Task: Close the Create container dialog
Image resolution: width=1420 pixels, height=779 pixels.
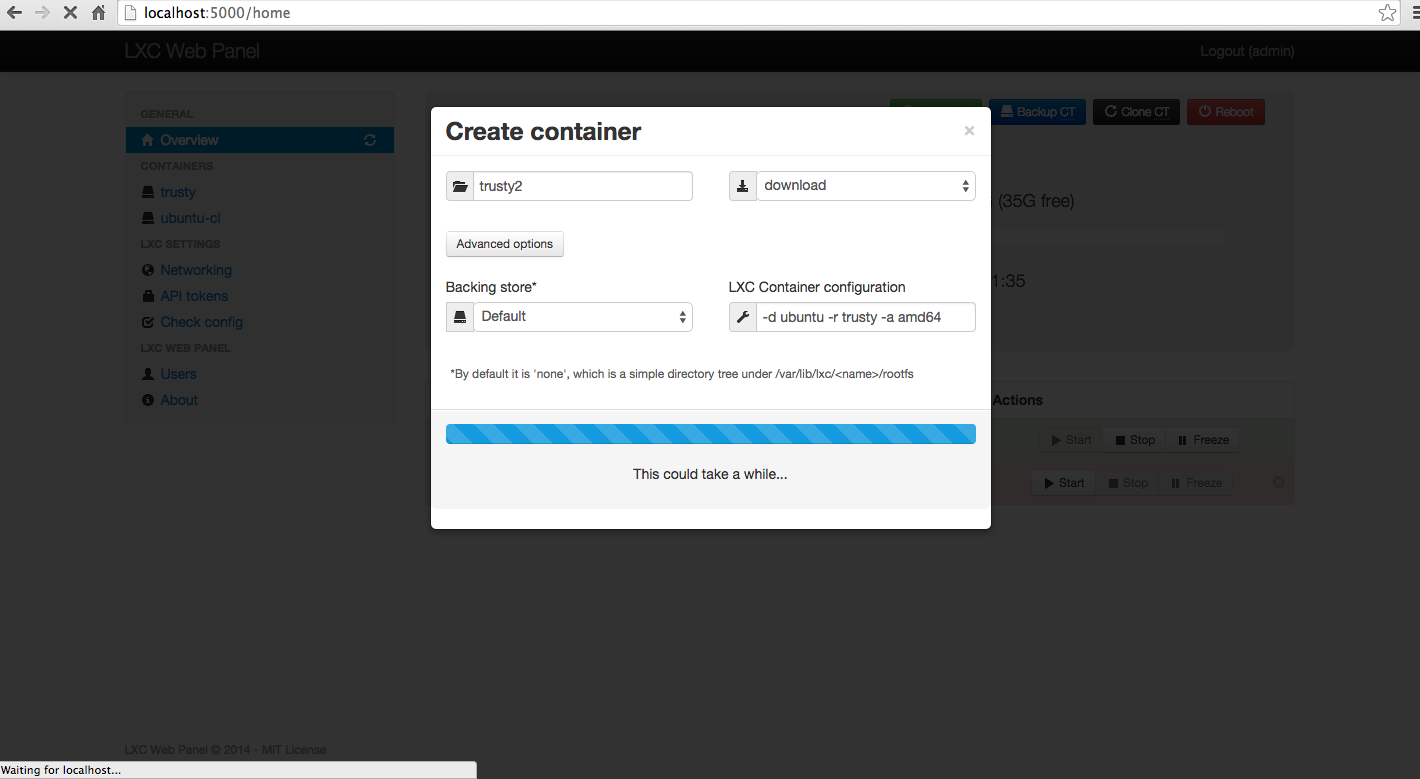Action: point(969,131)
